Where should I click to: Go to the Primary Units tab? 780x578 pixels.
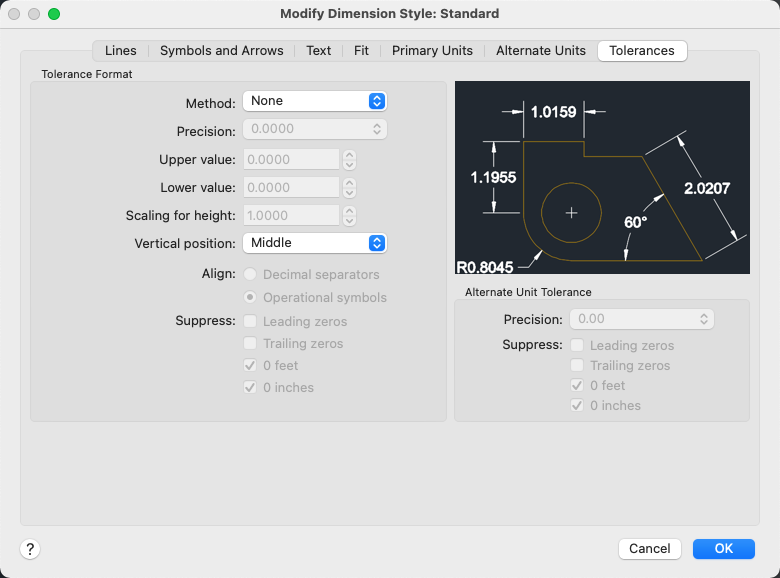click(x=432, y=50)
